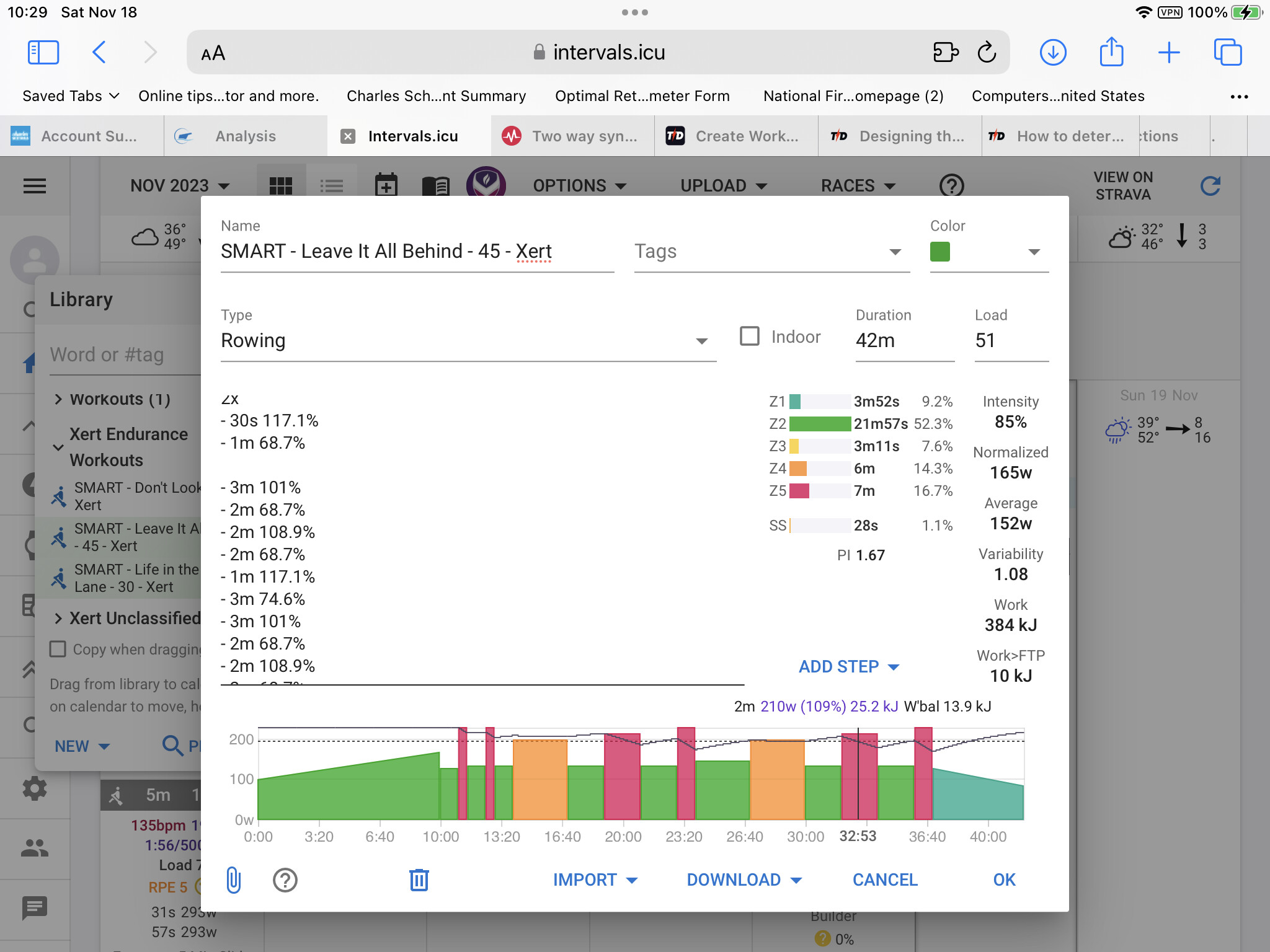Edit the Load value field
1270x952 pixels.
(1011, 341)
